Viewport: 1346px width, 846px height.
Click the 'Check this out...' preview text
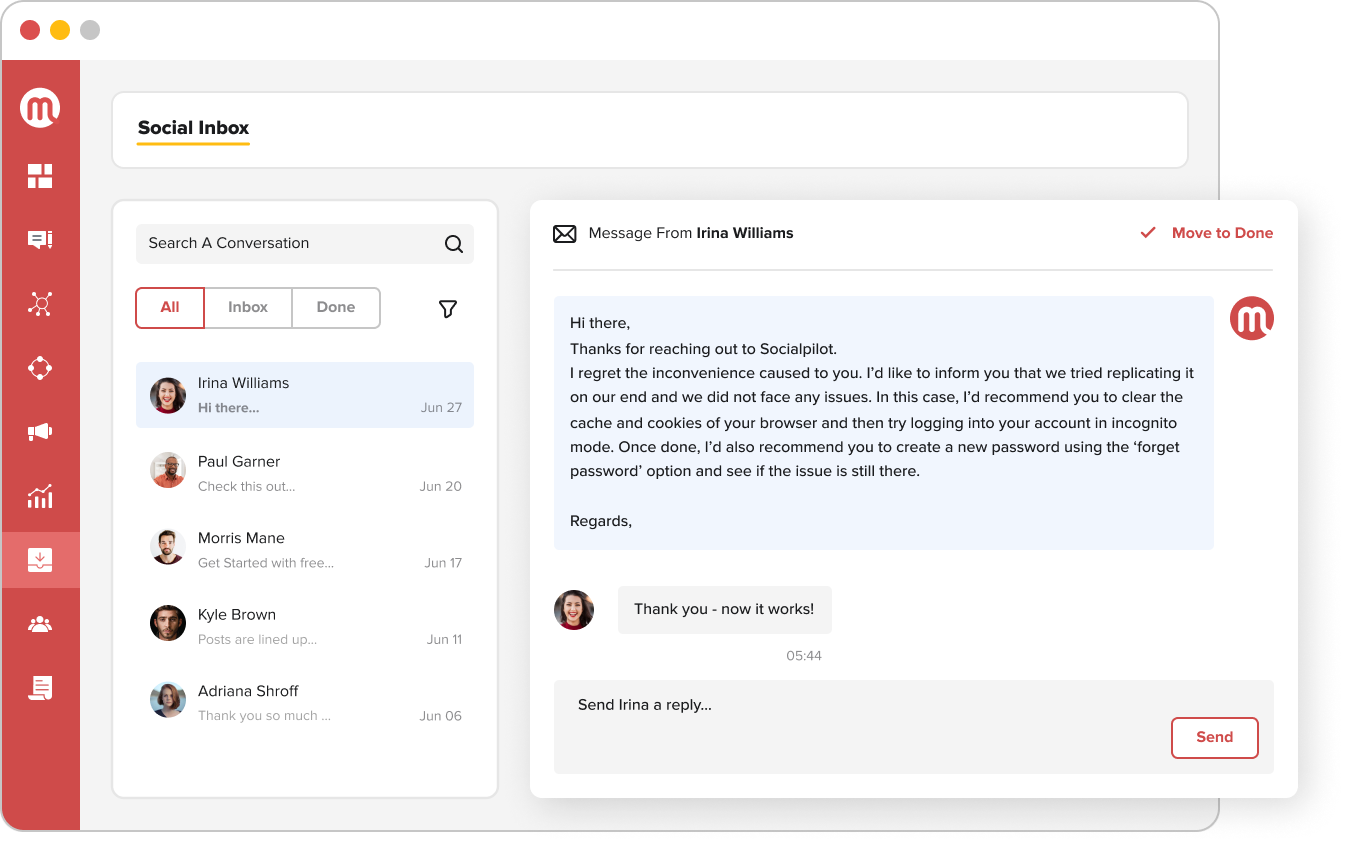[x=246, y=487]
